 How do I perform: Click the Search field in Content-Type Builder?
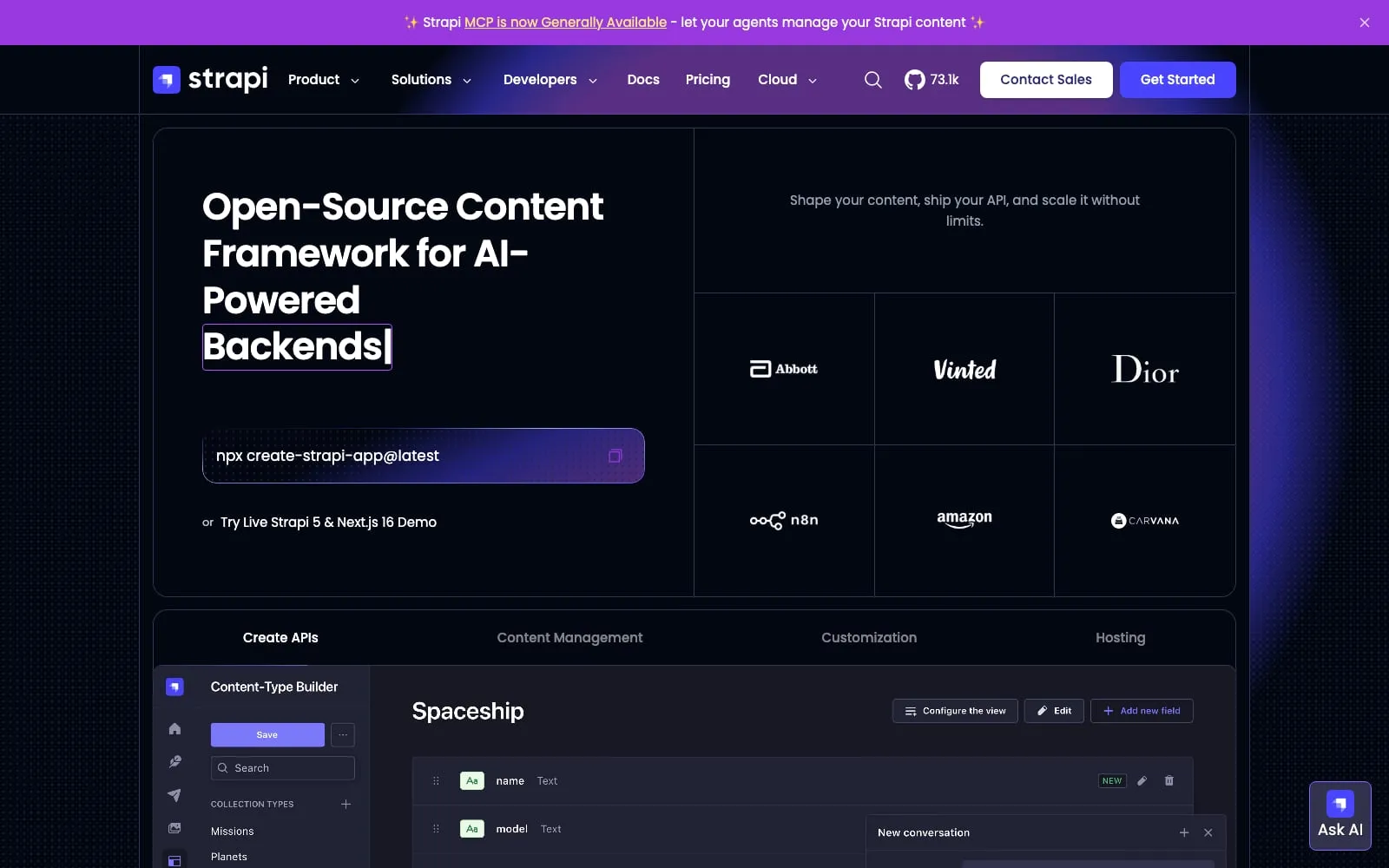(283, 768)
